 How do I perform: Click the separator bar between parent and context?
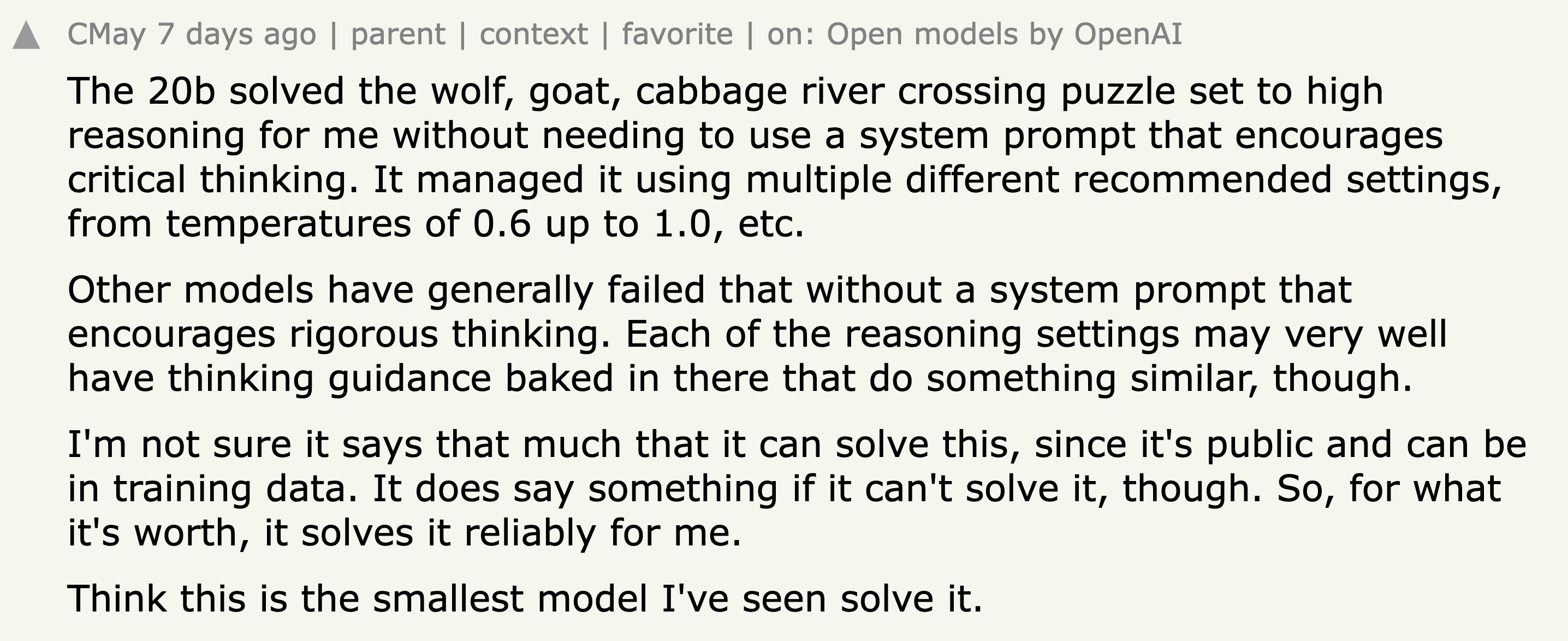[462, 35]
